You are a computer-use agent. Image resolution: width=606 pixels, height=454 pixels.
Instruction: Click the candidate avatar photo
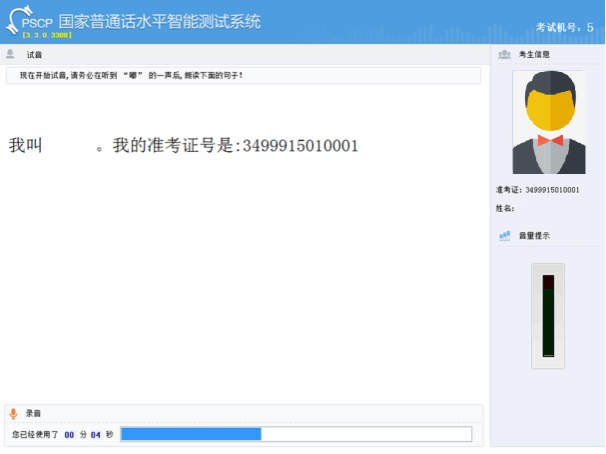[x=549, y=122]
